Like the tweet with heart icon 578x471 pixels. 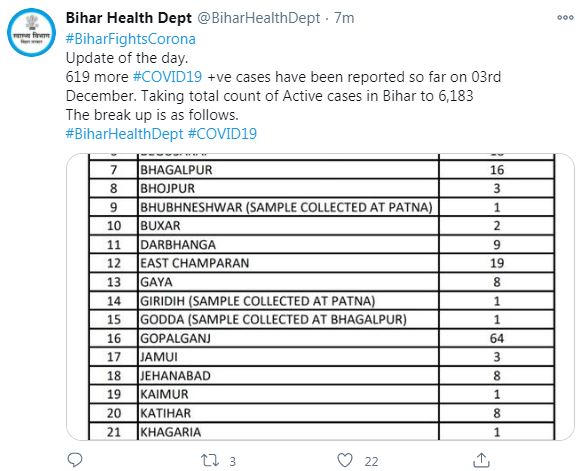pyautogui.click(x=345, y=460)
